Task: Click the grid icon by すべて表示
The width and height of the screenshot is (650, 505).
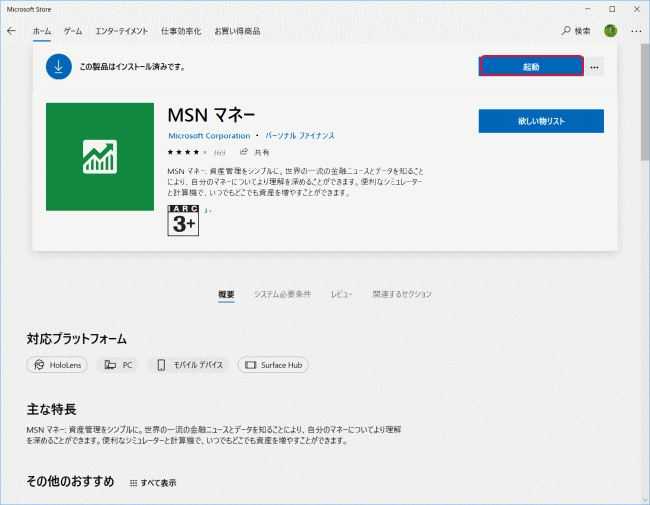Action: point(133,483)
